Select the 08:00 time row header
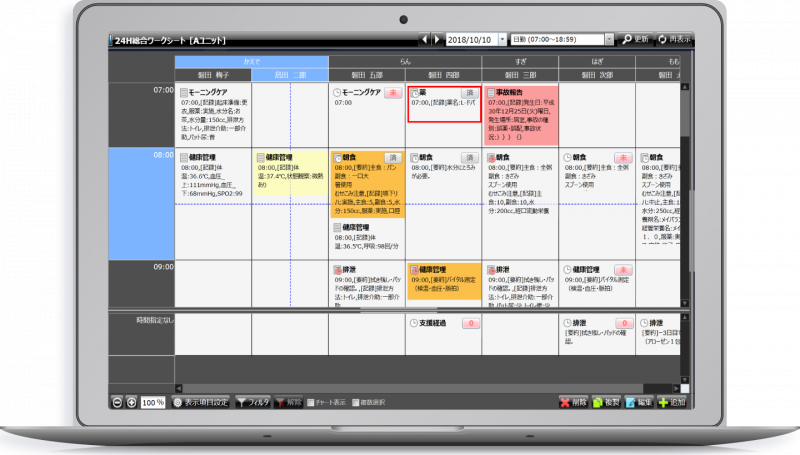This screenshot has width=800, height=455. (x=141, y=156)
